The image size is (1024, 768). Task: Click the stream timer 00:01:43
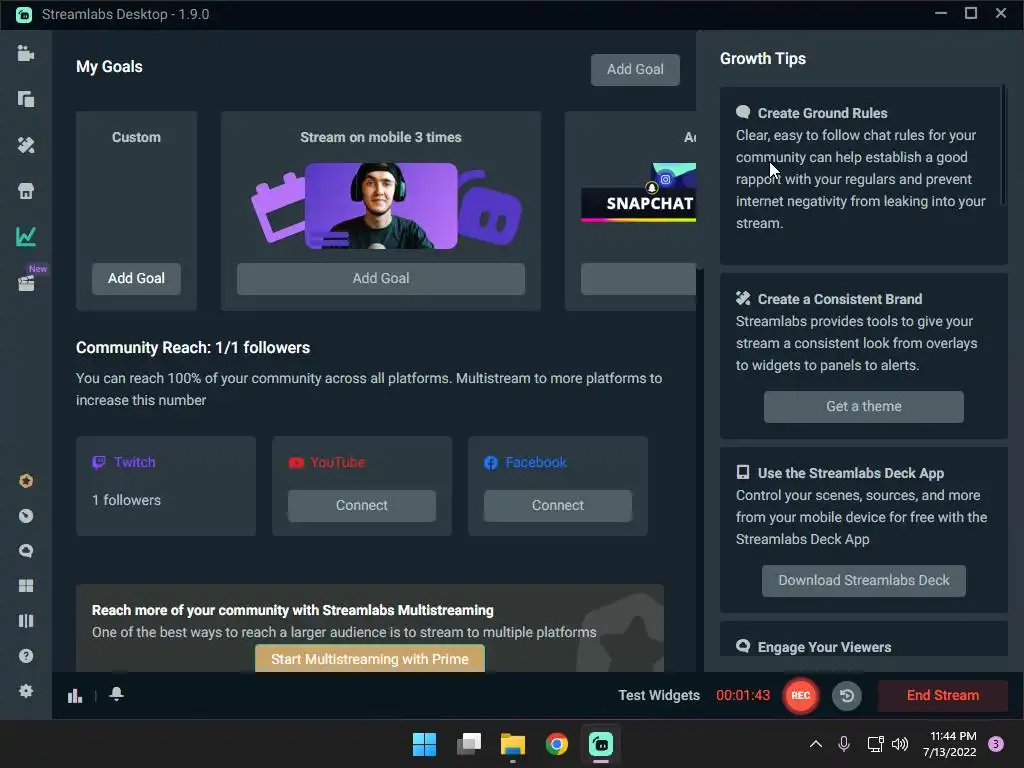click(x=743, y=696)
